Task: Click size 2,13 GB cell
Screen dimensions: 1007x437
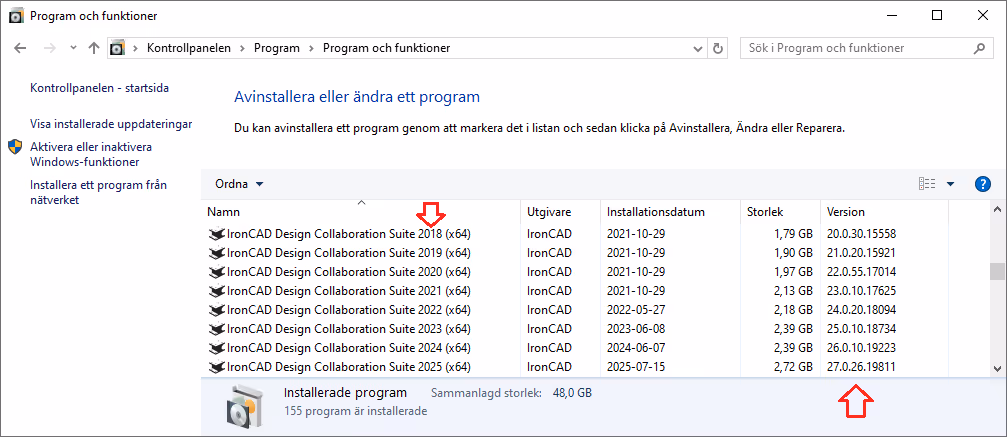Action: click(x=792, y=291)
